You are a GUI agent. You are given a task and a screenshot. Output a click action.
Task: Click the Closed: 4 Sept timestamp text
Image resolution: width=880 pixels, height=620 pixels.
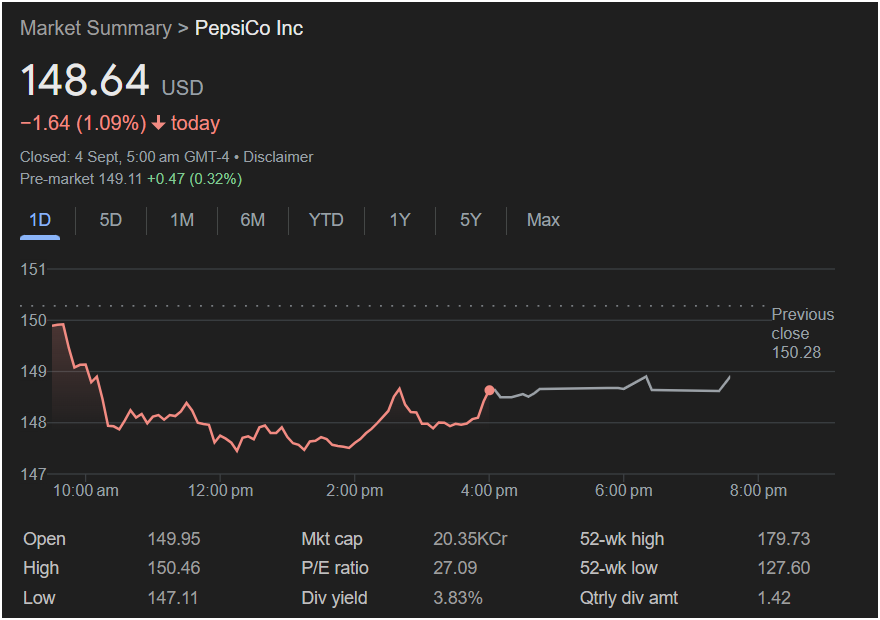click(x=124, y=157)
